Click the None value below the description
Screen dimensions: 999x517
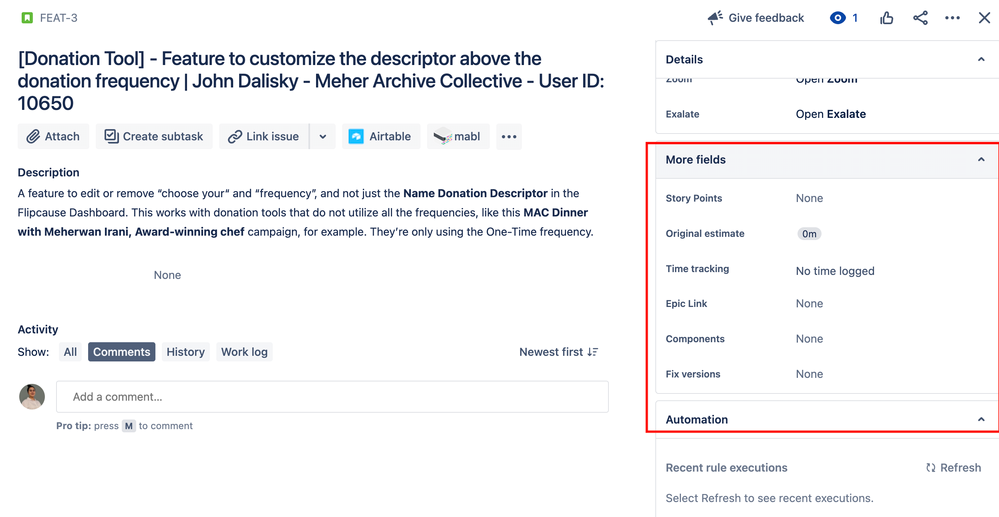click(168, 275)
